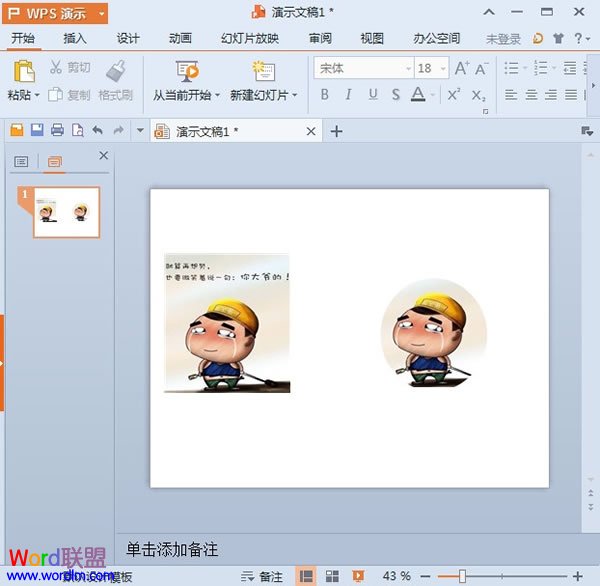This screenshot has height=586, width=600.
Task: Open the 审阅 ribbon tab
Action: coord(320,38)
